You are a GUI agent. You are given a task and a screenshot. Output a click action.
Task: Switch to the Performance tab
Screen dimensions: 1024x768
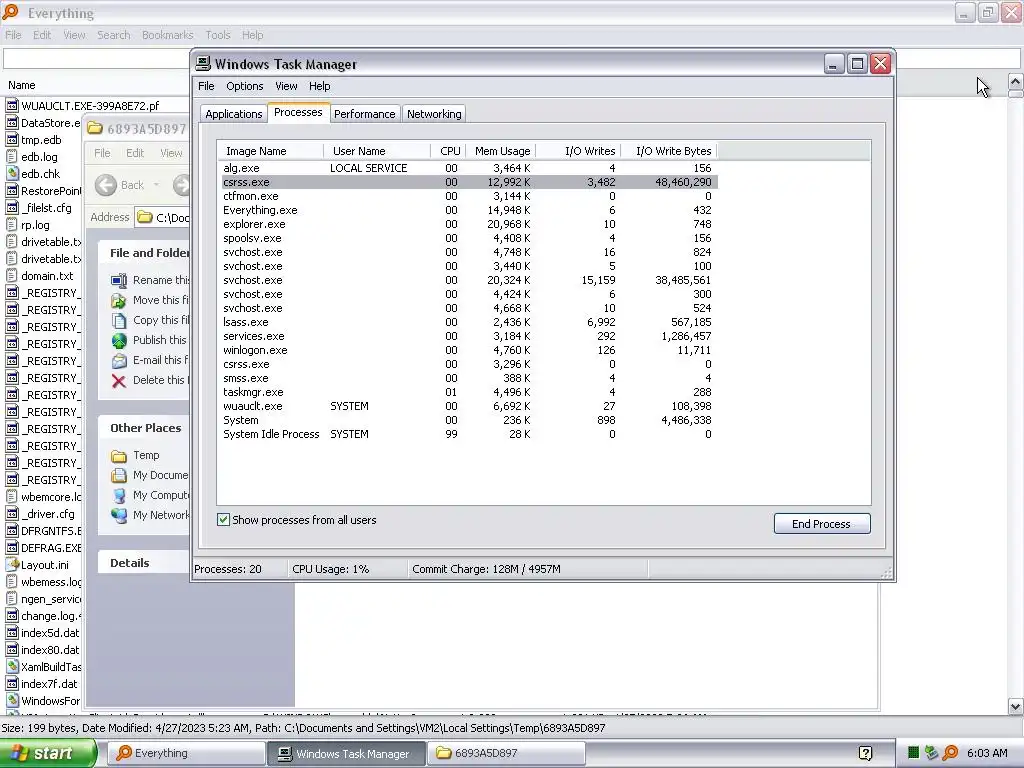coord(364,114)
